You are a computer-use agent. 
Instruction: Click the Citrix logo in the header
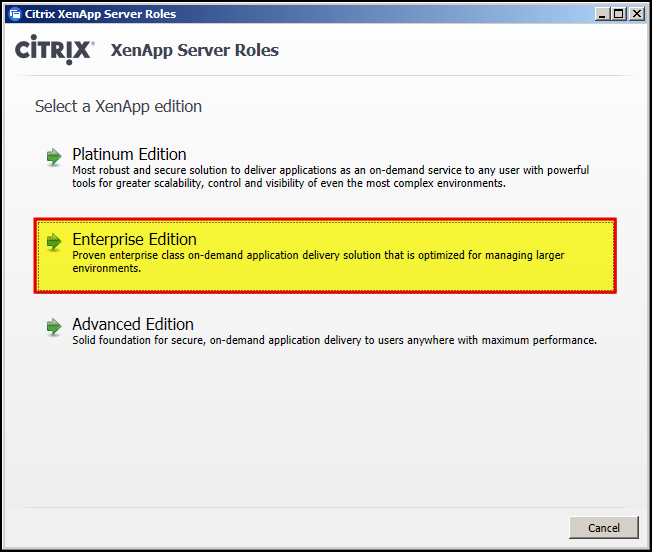pyautogui.click(x=55, y=50)
